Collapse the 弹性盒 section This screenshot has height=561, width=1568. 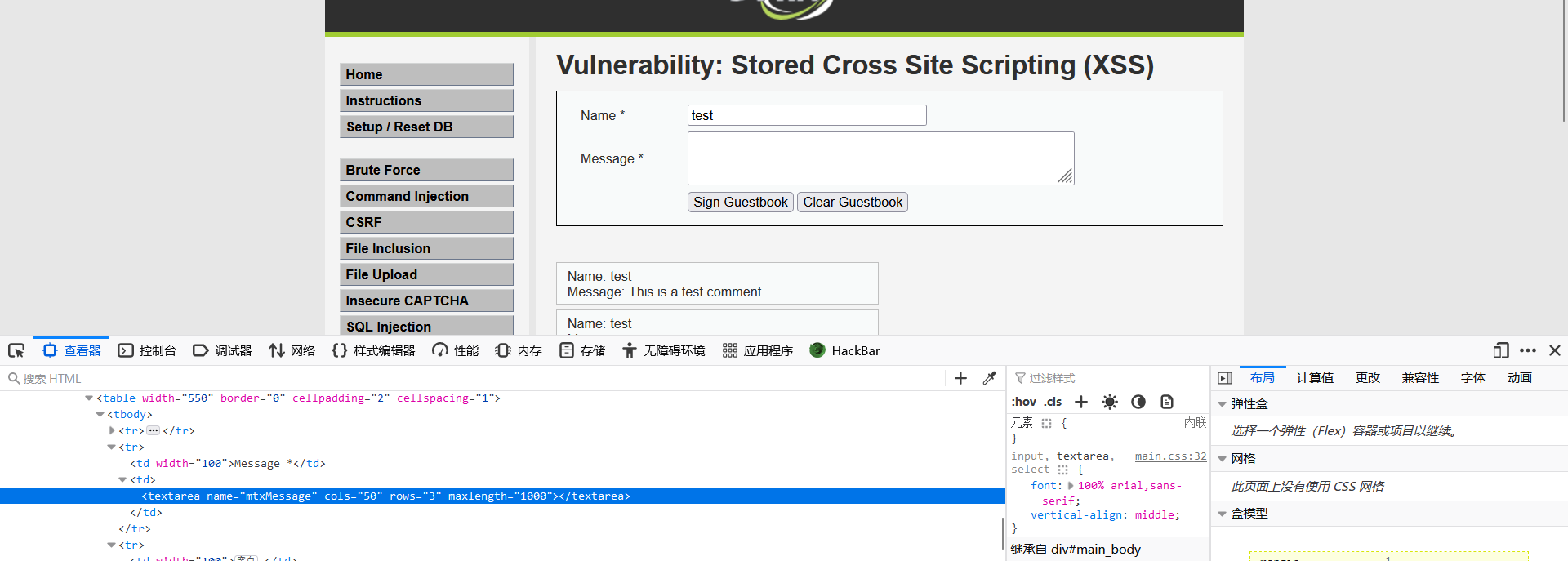coord(1223,404)
